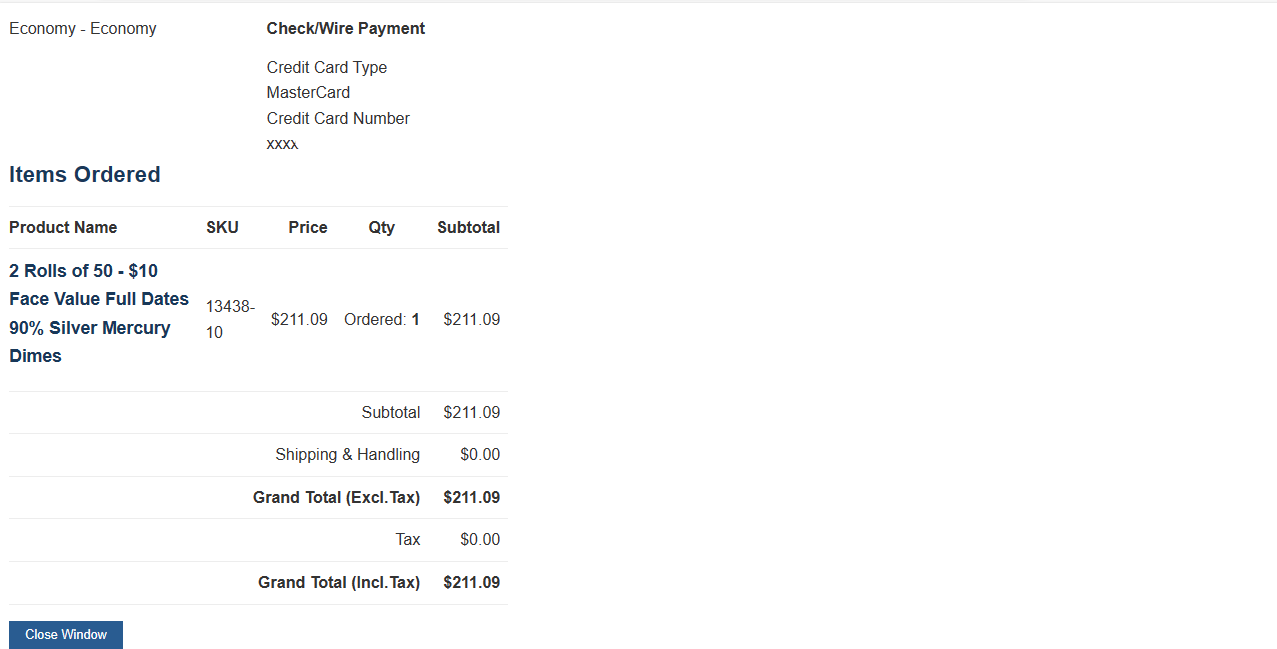Click the Qty column header
The height and width of the screenshot is (649, 1277).
point(381,227)
